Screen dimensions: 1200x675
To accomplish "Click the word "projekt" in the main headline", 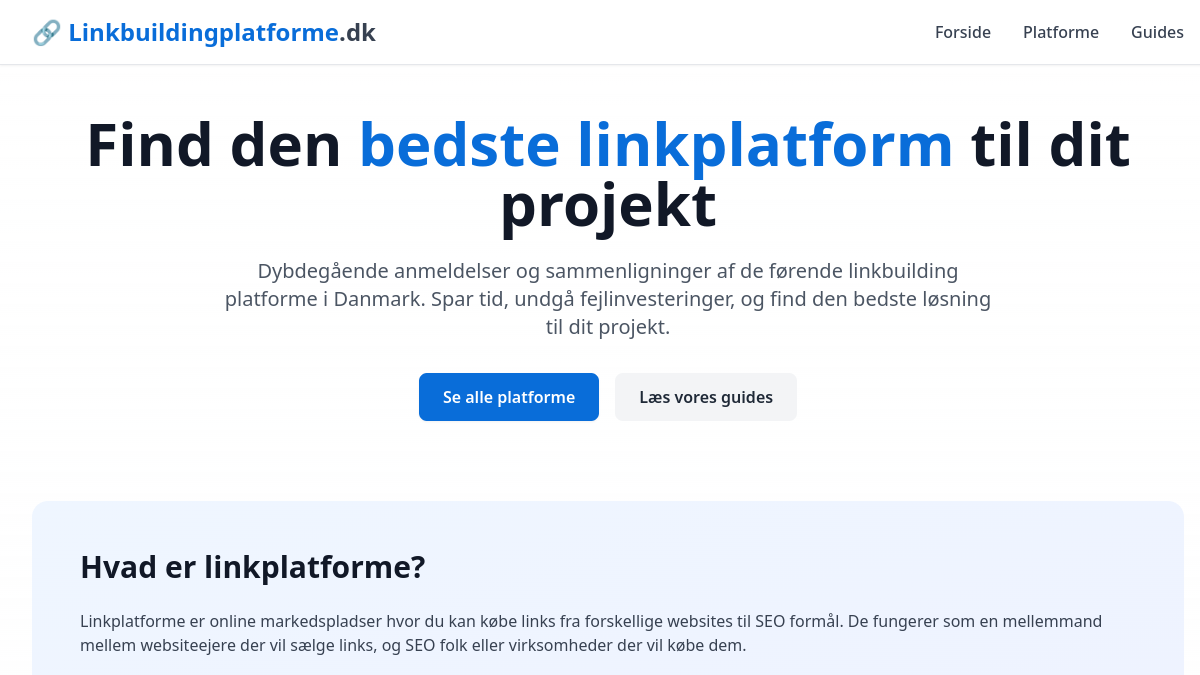I will click(607, 205).
